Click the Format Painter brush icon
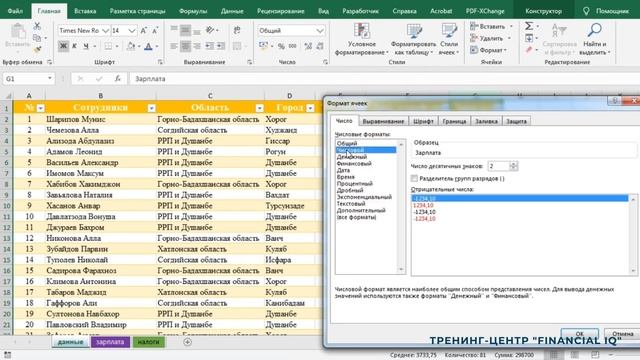Viewport: 640px width, 360px height. [37, 49]
